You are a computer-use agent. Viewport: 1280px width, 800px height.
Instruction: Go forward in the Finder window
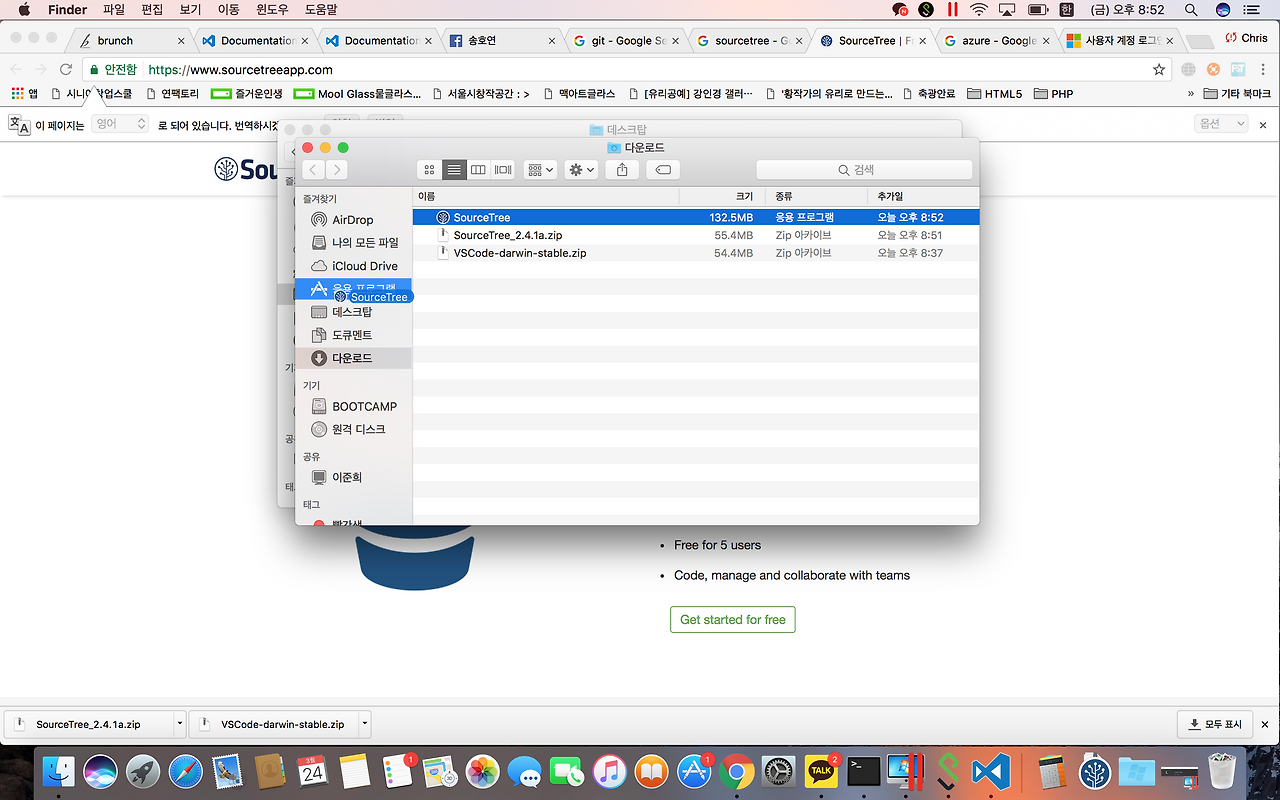click(x=337, y=170)
